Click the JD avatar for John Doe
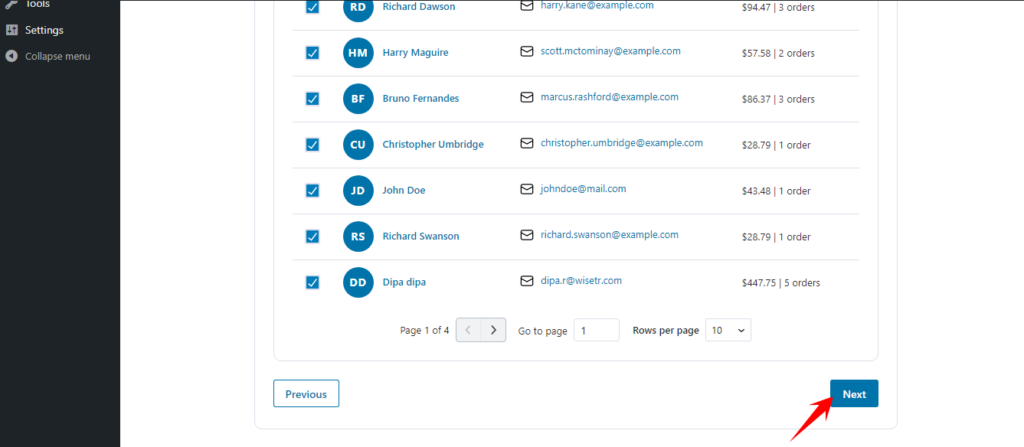Image resolution: width=1024 pixels, height=447 pixels. tap(358, 191)
